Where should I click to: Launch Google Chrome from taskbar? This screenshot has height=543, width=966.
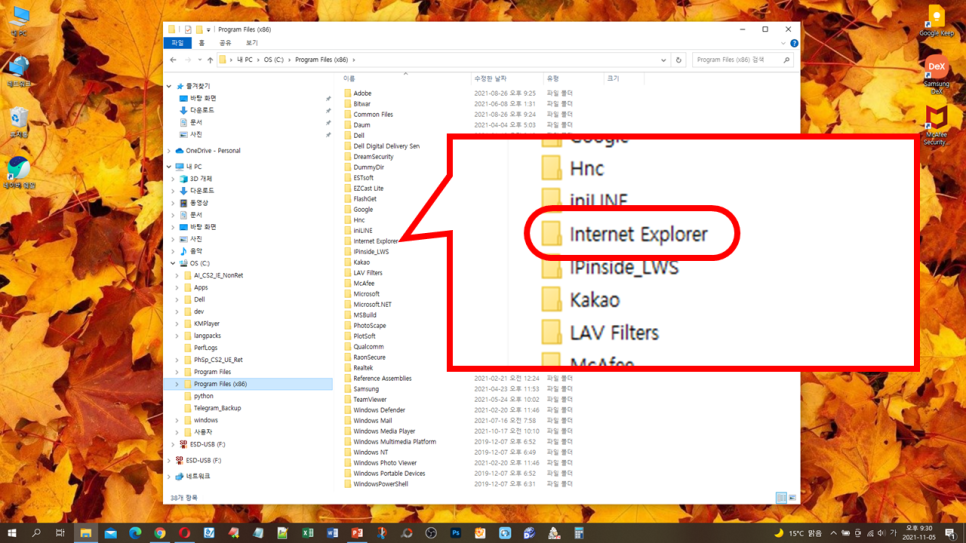(x=160, y=533)
